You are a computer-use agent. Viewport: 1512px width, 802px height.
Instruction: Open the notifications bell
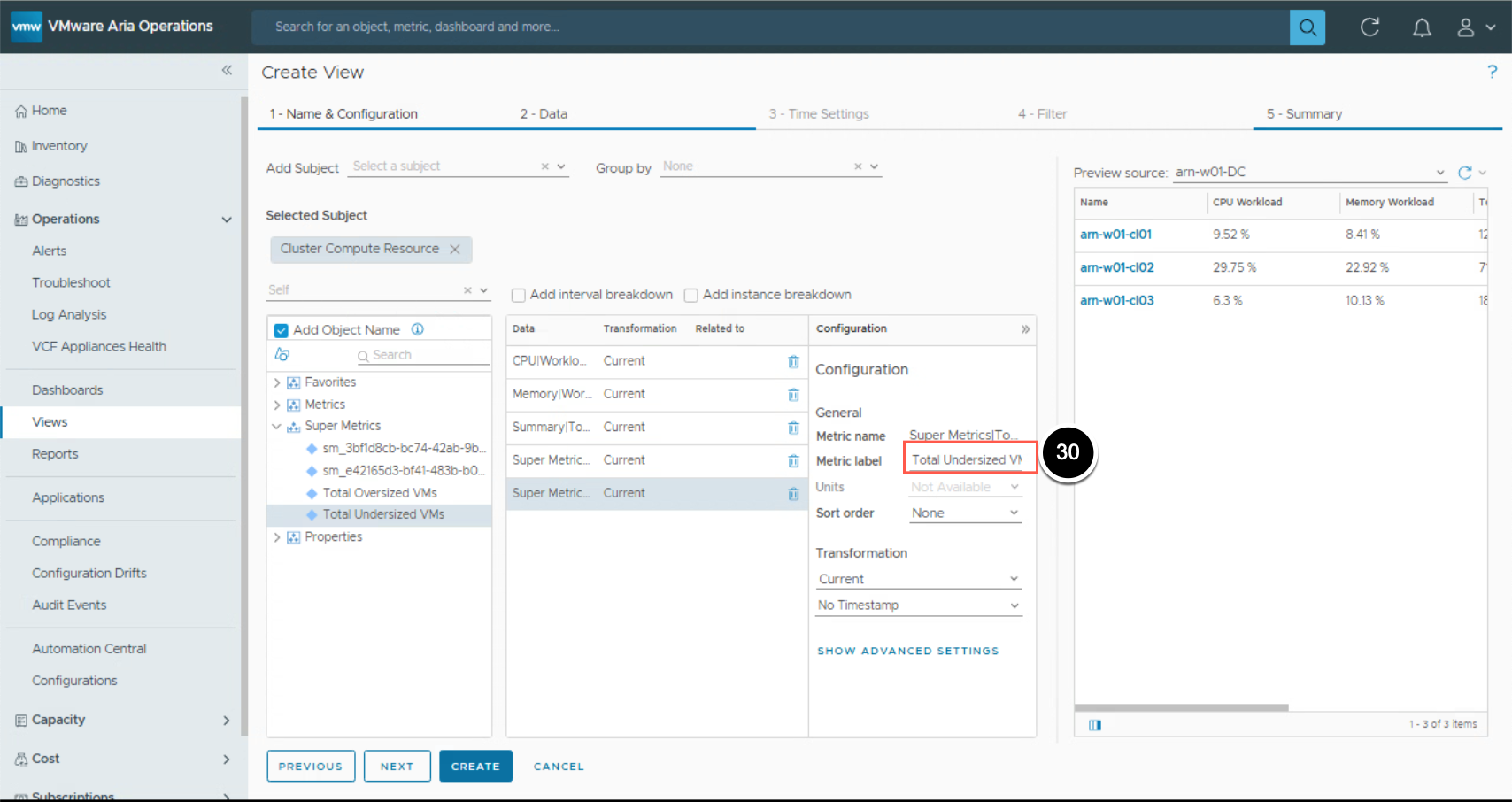pos(1421,27)
